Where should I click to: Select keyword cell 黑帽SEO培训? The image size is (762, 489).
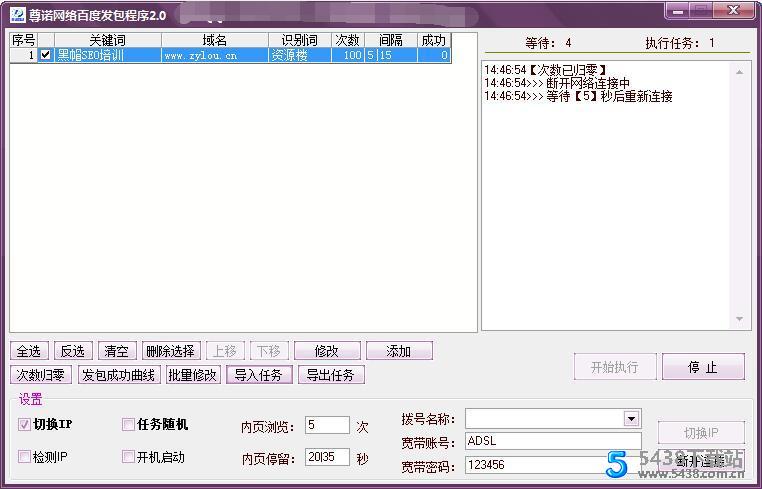click(108, 55)
